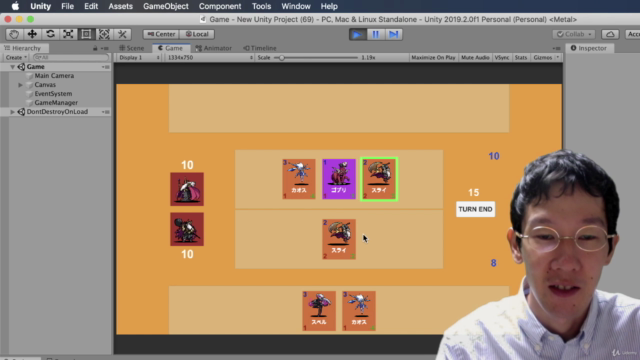Screen dimensions: 640x360
Task: Open the Display 1 dropdown
Action: click(x=139, y=58)
